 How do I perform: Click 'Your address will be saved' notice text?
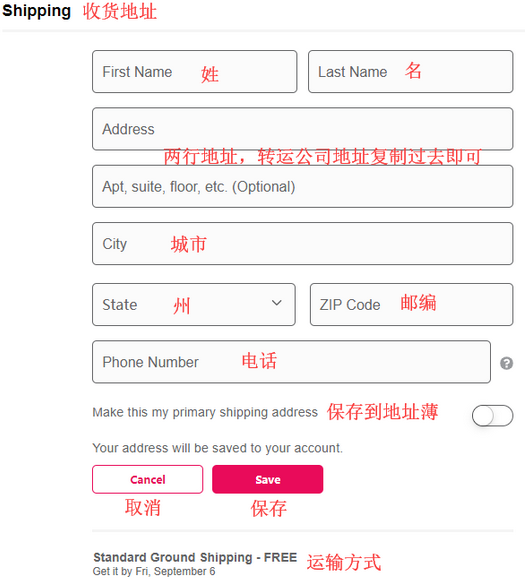(217, 448)
